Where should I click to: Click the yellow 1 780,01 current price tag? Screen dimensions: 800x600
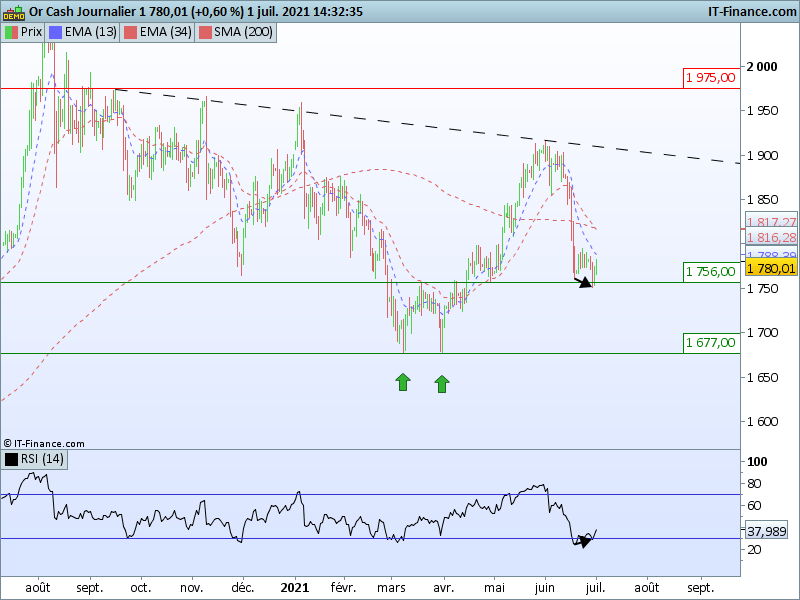(x=770, y=268)
